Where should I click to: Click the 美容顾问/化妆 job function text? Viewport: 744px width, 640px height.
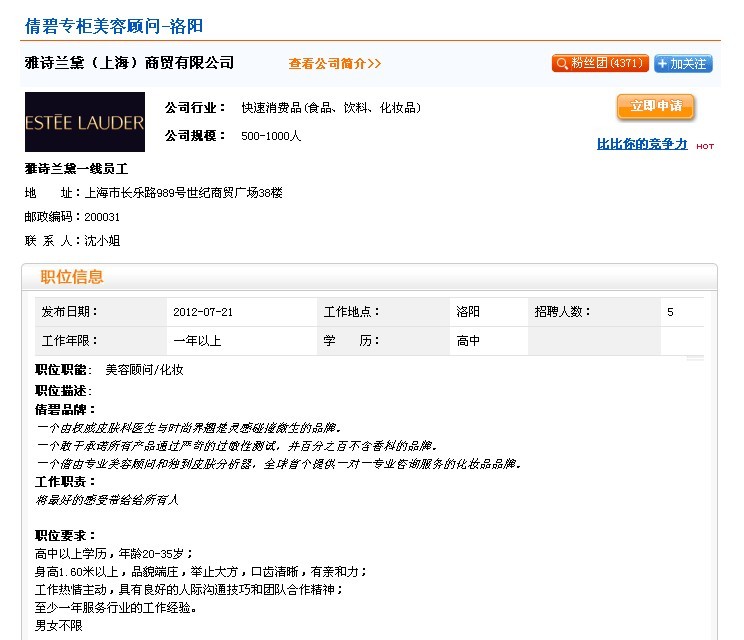144,370
